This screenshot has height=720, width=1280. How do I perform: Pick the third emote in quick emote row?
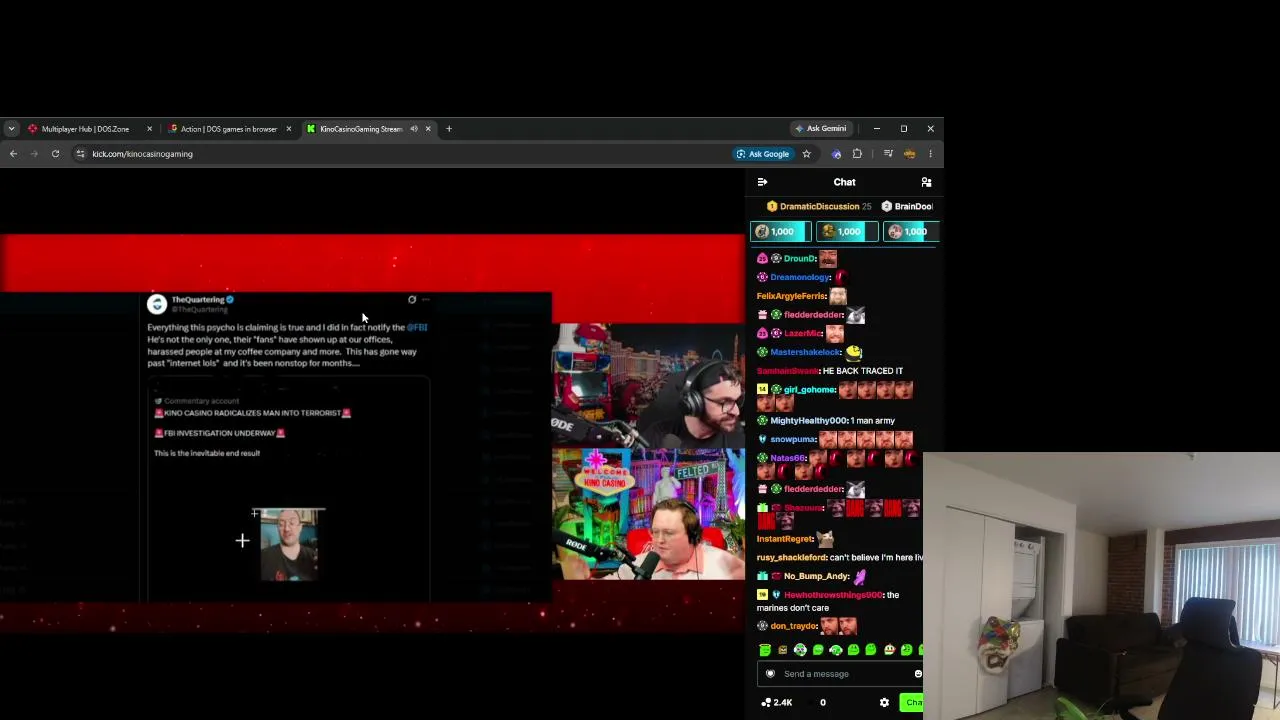800,650
